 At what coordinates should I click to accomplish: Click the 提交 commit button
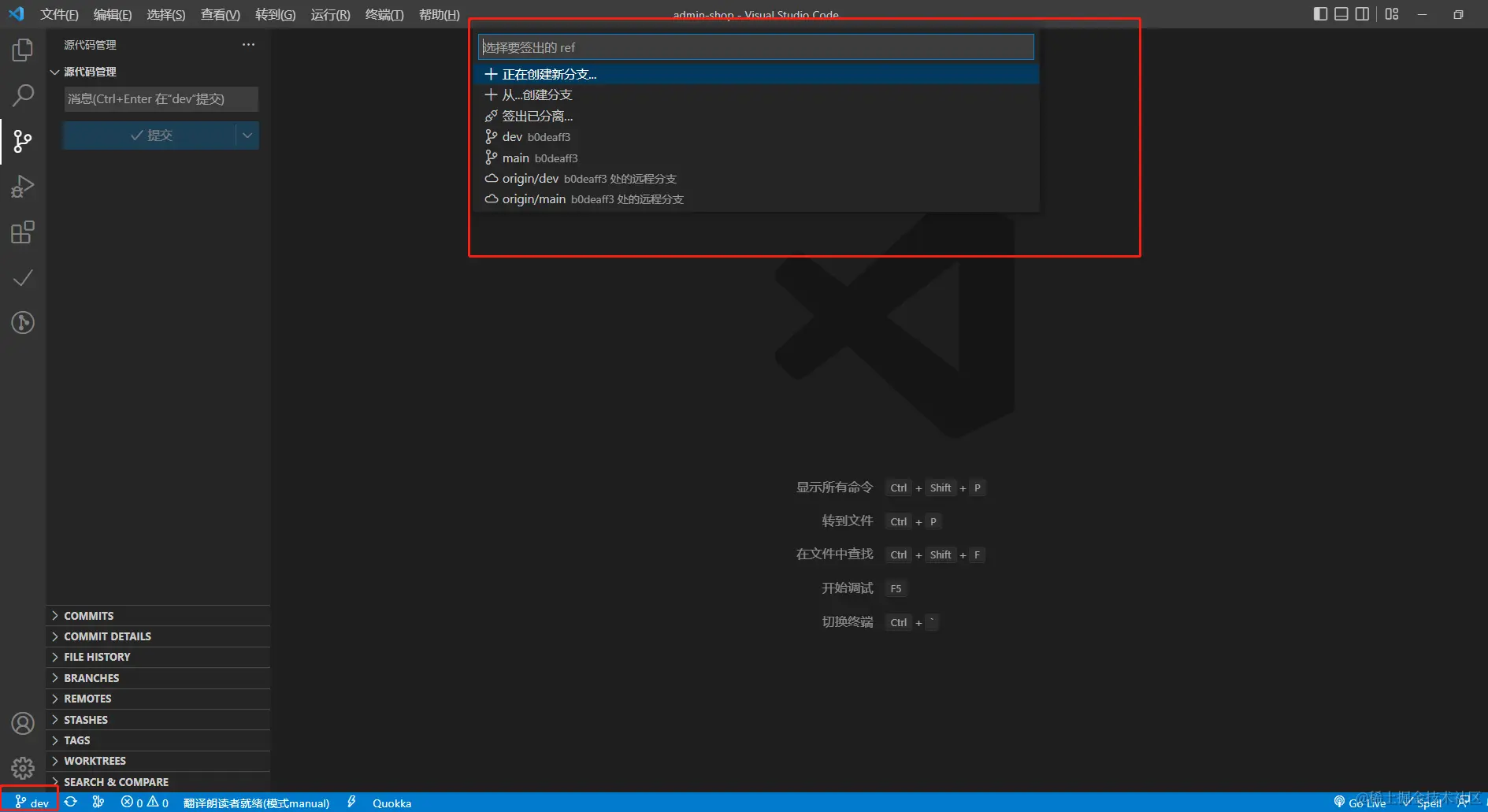[x=150, y=135]
